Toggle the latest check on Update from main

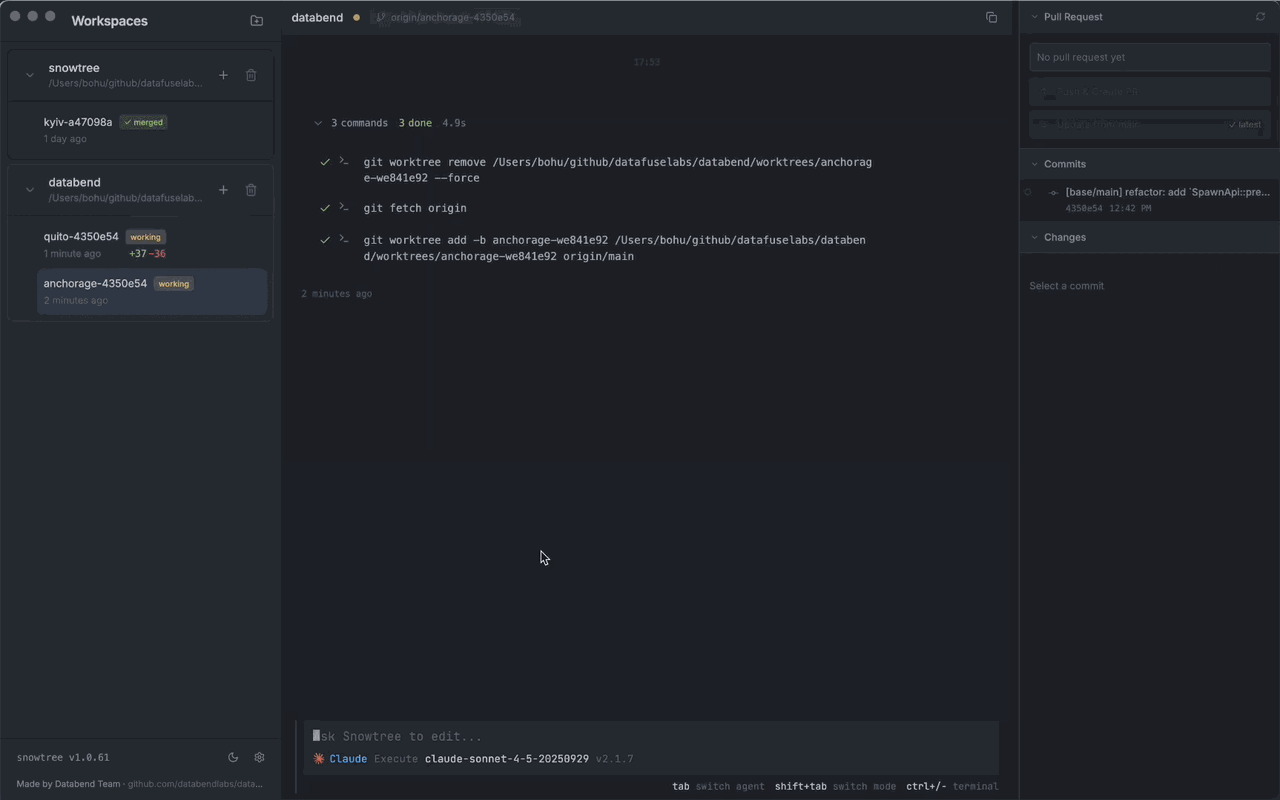click(x=1243, y=124)
